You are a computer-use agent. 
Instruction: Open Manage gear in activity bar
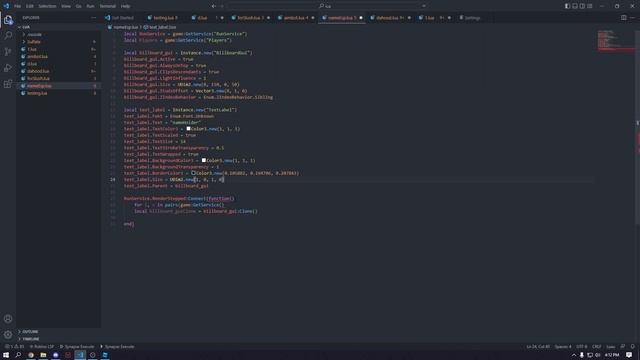tap(8, 335)
